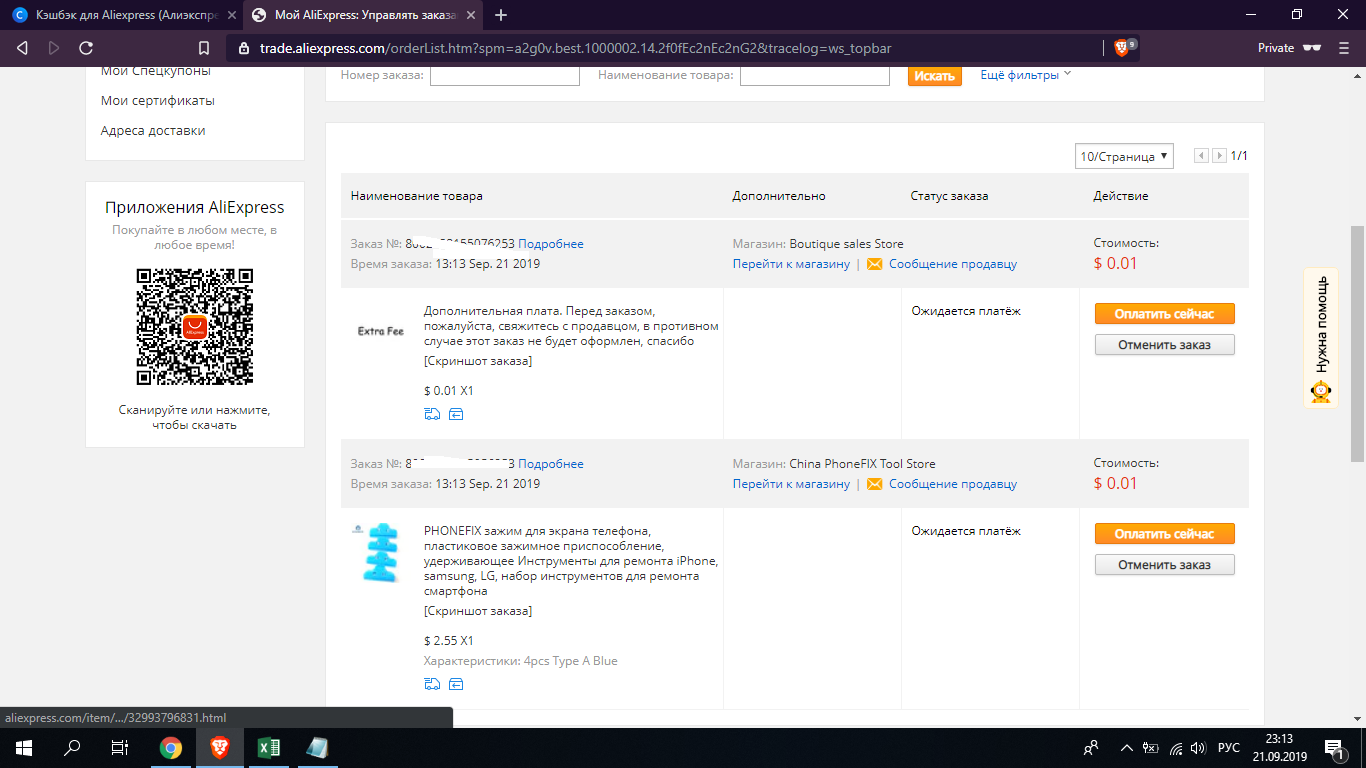Open Скриншот заказа for the PHONEFIX order

click(478, 611)
